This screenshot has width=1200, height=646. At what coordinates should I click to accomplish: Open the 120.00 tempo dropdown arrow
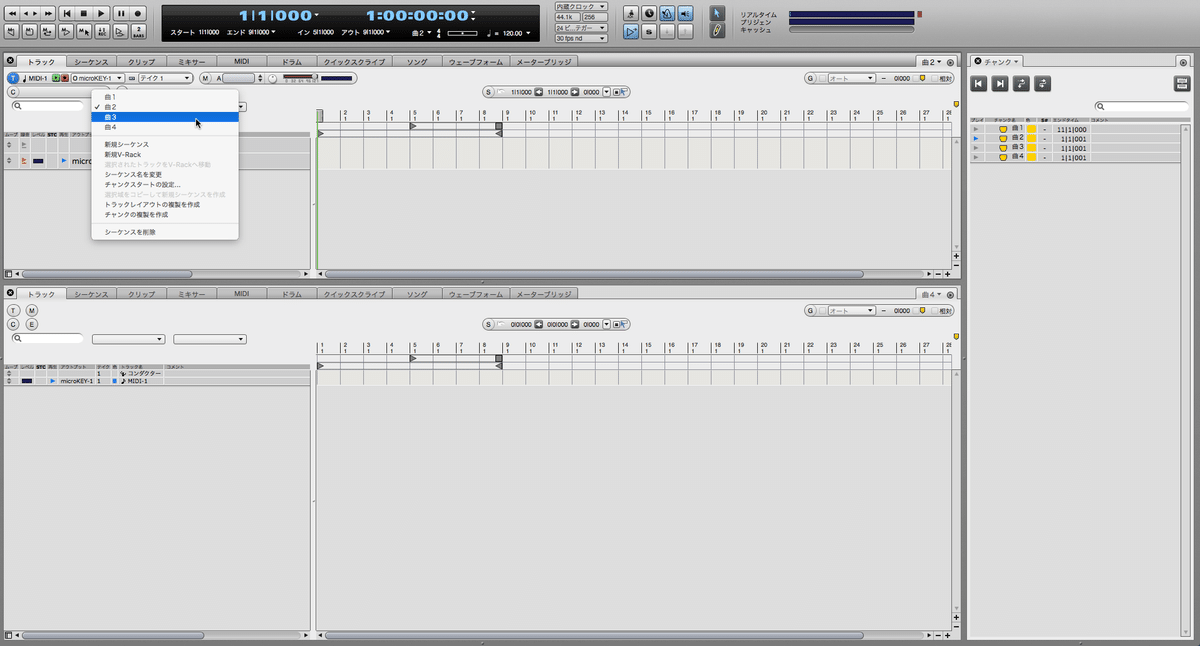[529, 33]
